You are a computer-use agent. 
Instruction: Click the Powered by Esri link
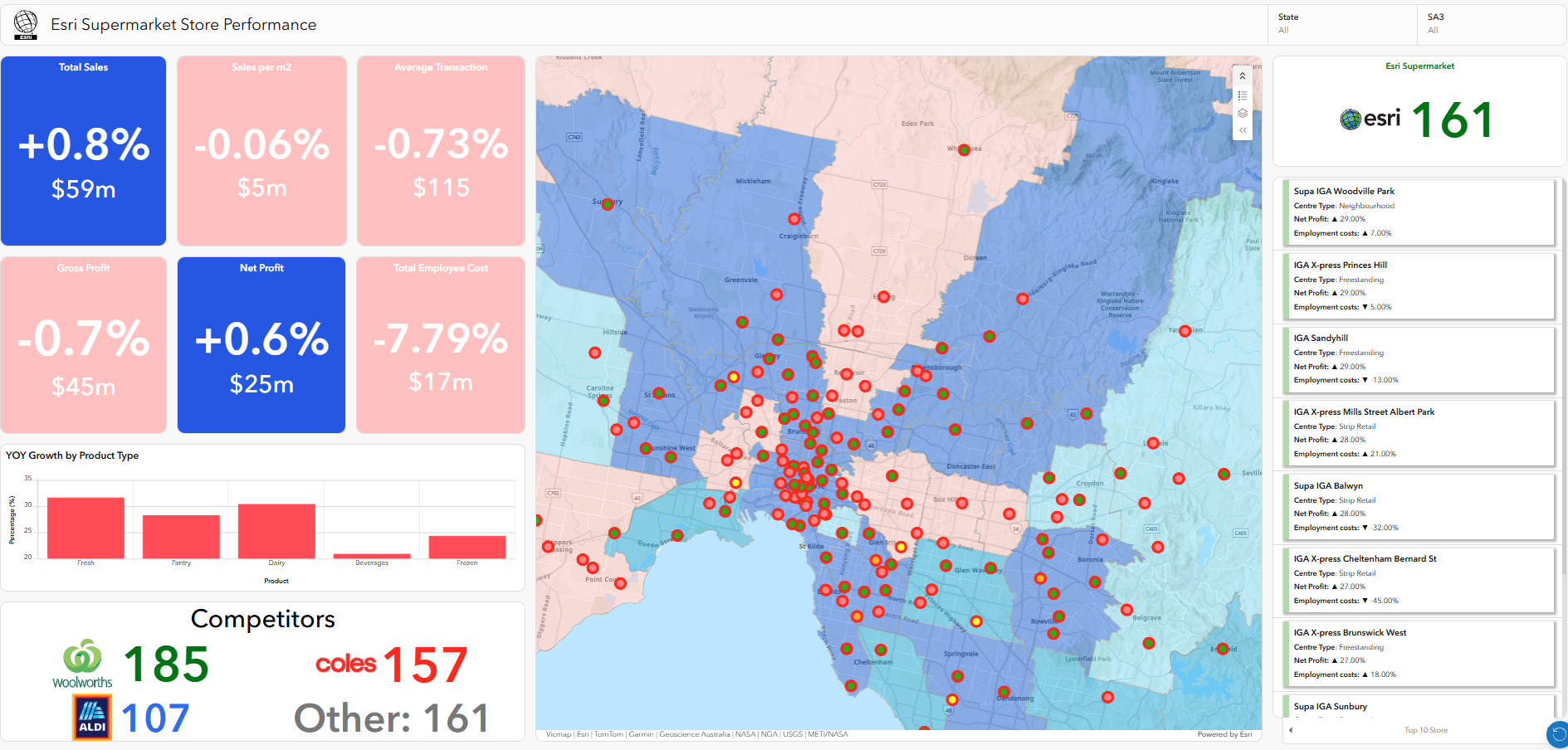[x=1224, y=734]
